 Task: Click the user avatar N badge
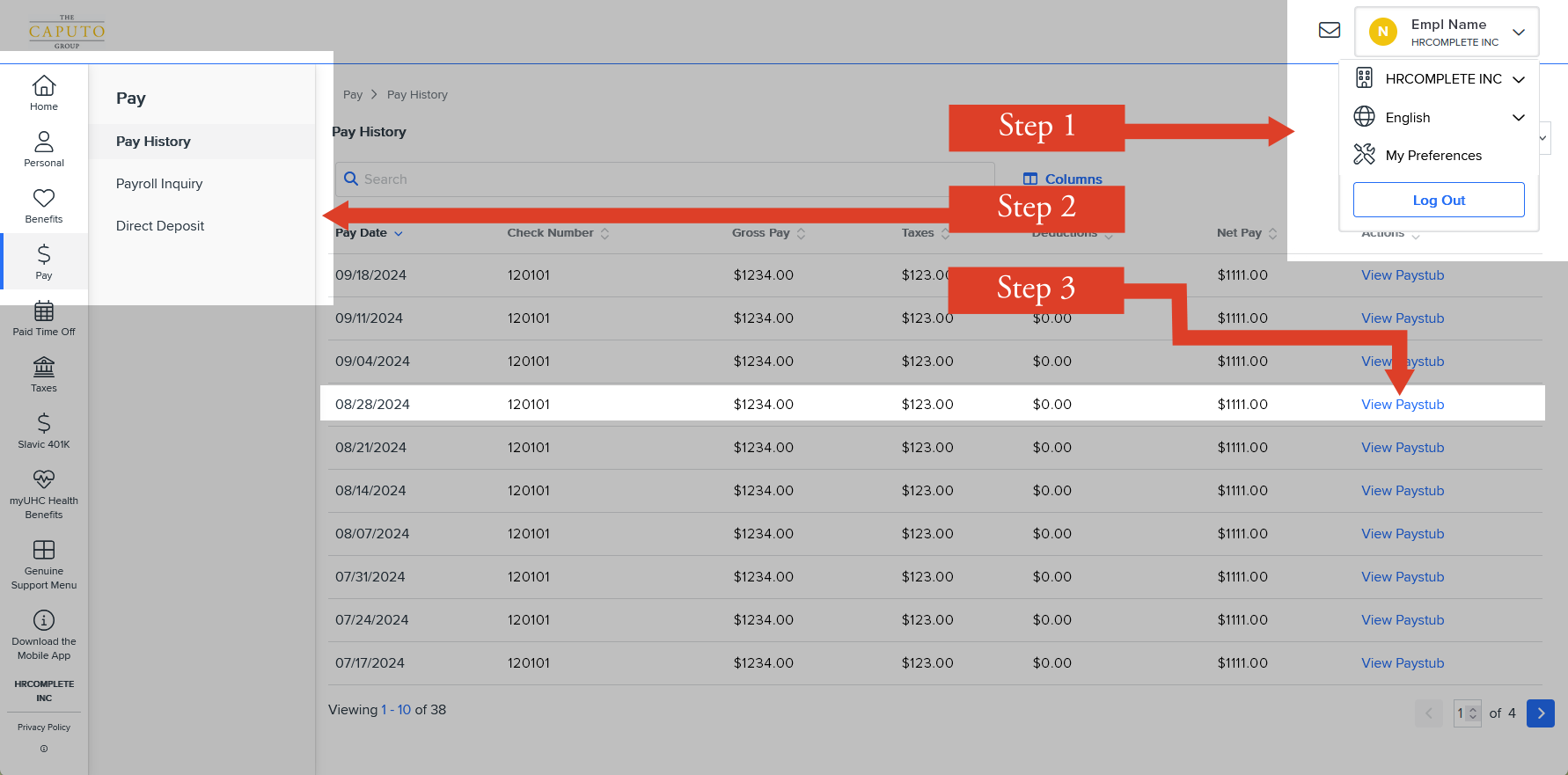point(1383,32)
